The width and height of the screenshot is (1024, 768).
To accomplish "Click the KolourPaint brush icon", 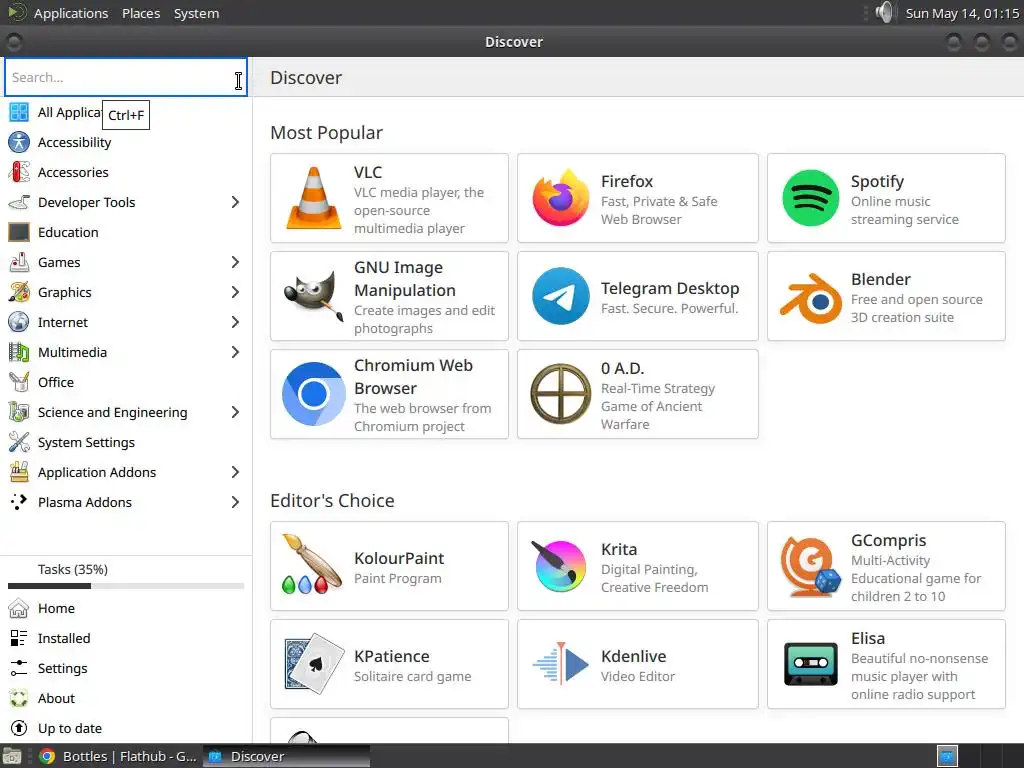I will coord(313,565).
